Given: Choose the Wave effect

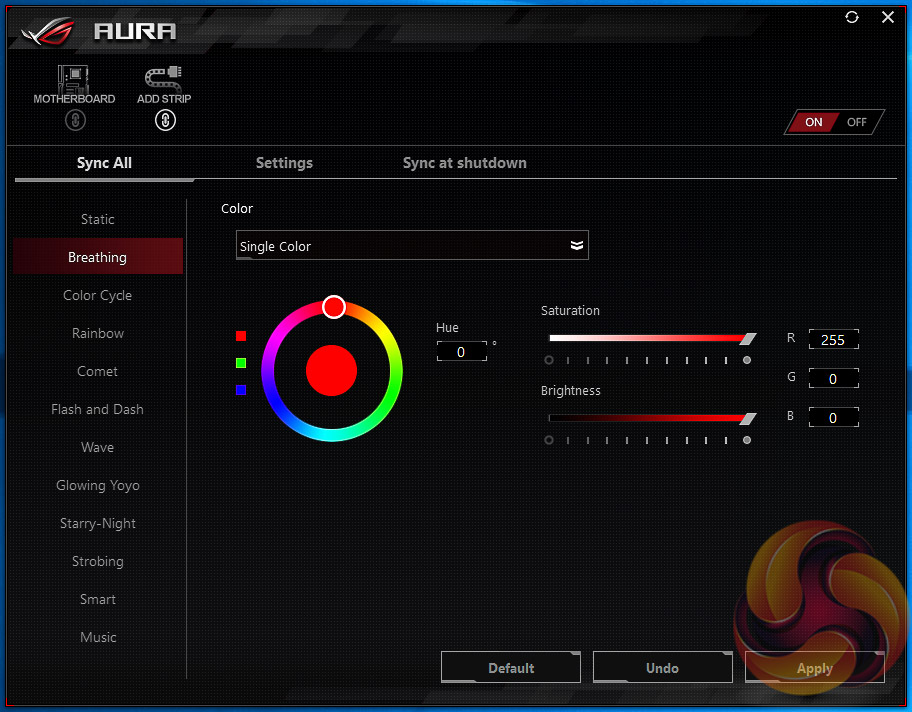Looking at the screenshot, I should (98, 447).
